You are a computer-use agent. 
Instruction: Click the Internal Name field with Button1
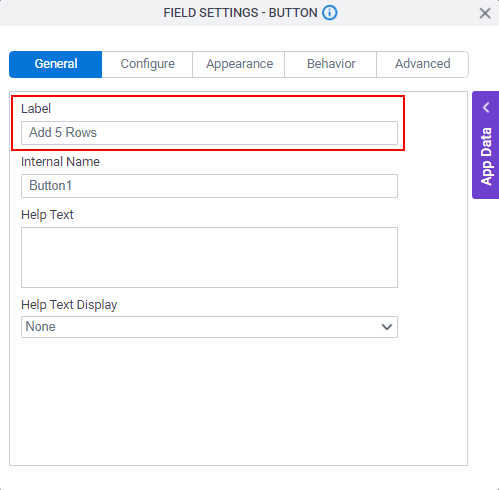point(209,186)
